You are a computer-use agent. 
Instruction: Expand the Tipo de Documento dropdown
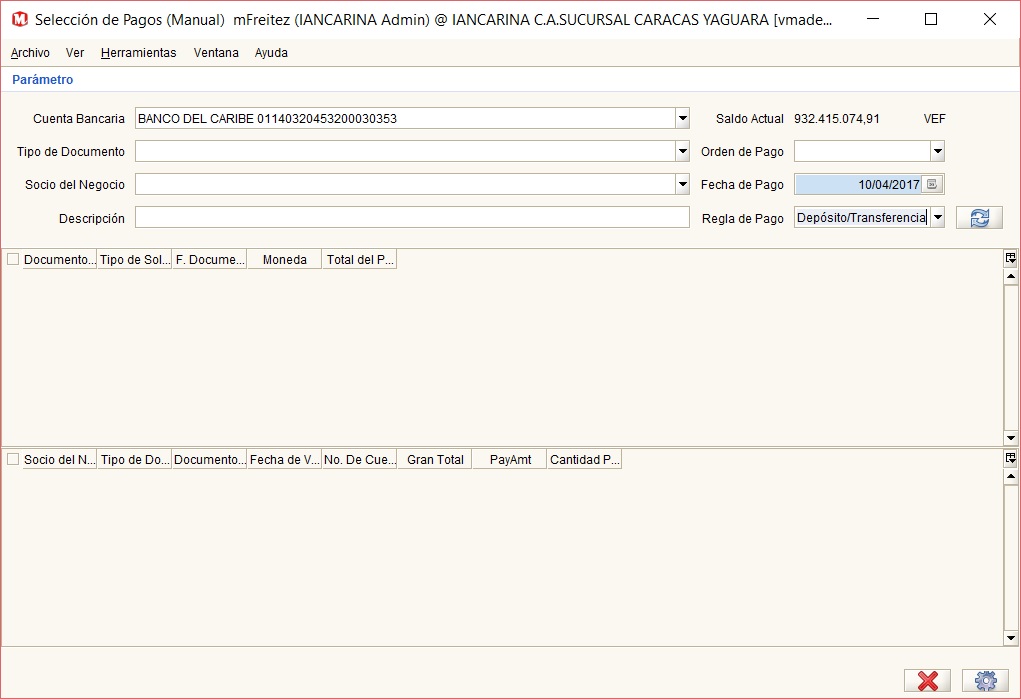tap(682, 152)
